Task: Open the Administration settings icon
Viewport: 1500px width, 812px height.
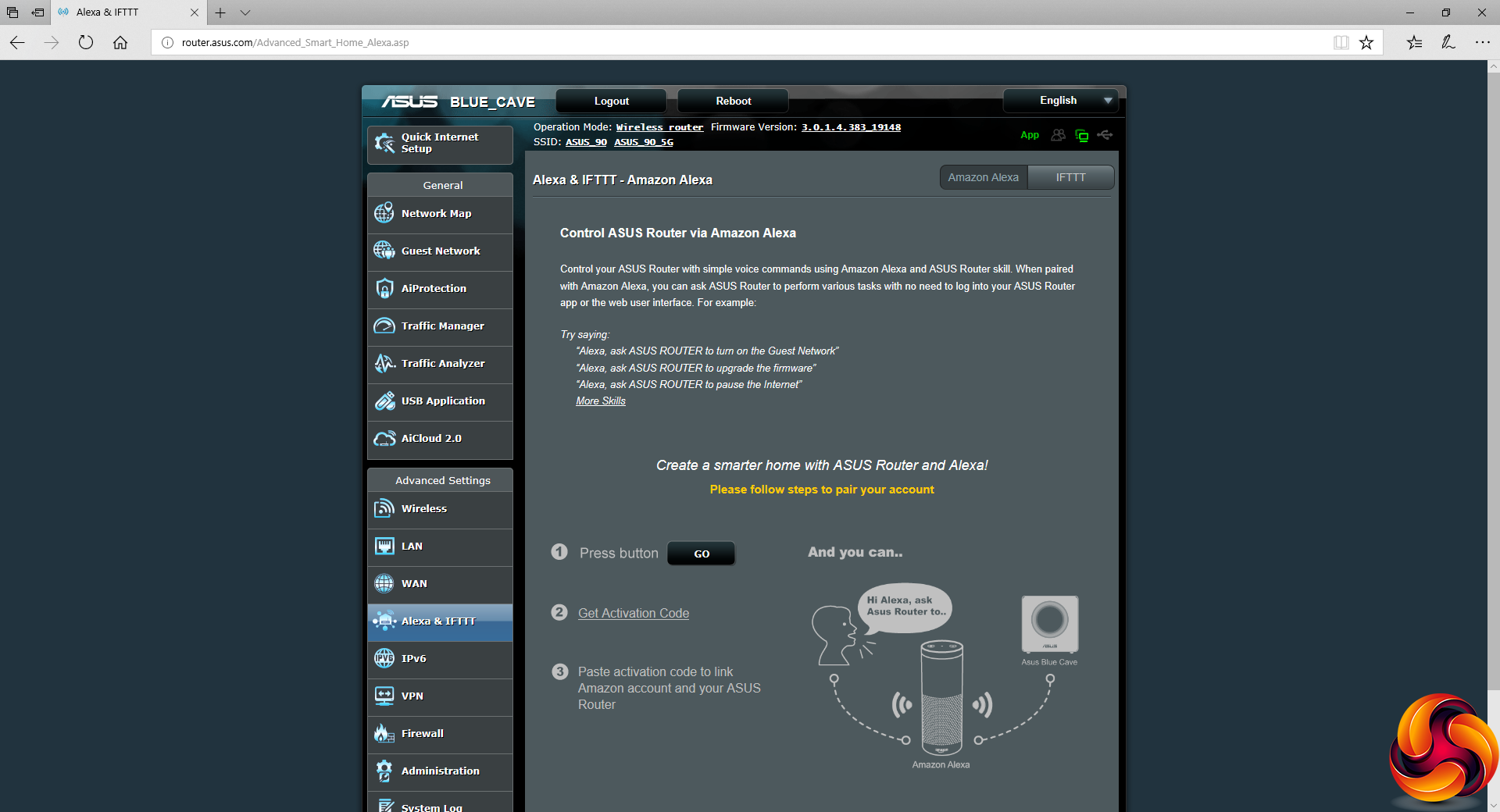Action: [x=384, y=771]
